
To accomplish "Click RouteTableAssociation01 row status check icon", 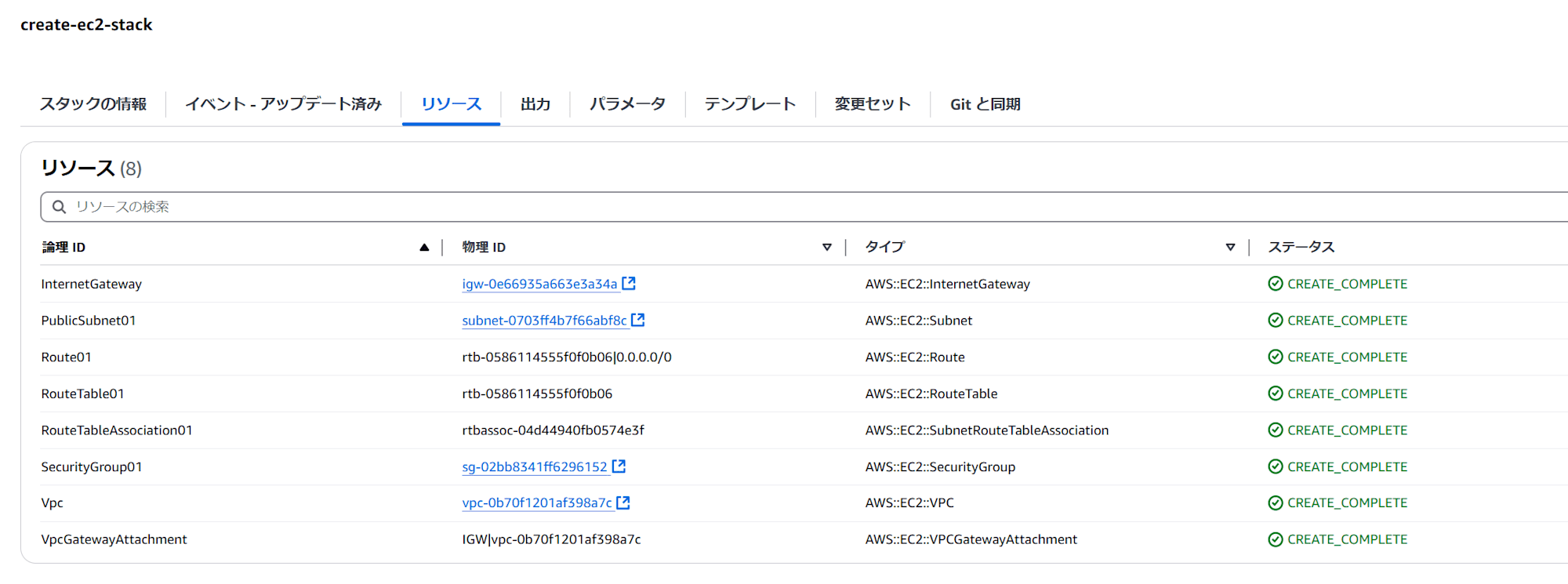I will click(1276, 430).
